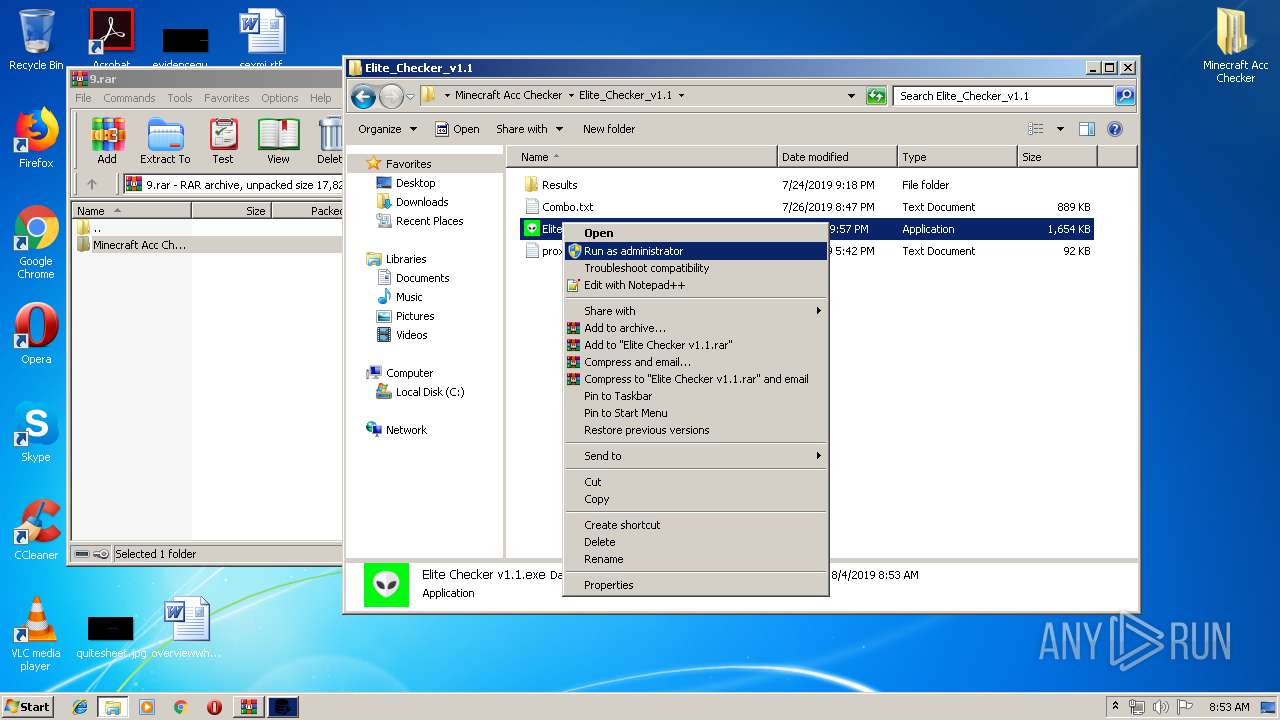Open Organize dropdown in Explorer

387,129
